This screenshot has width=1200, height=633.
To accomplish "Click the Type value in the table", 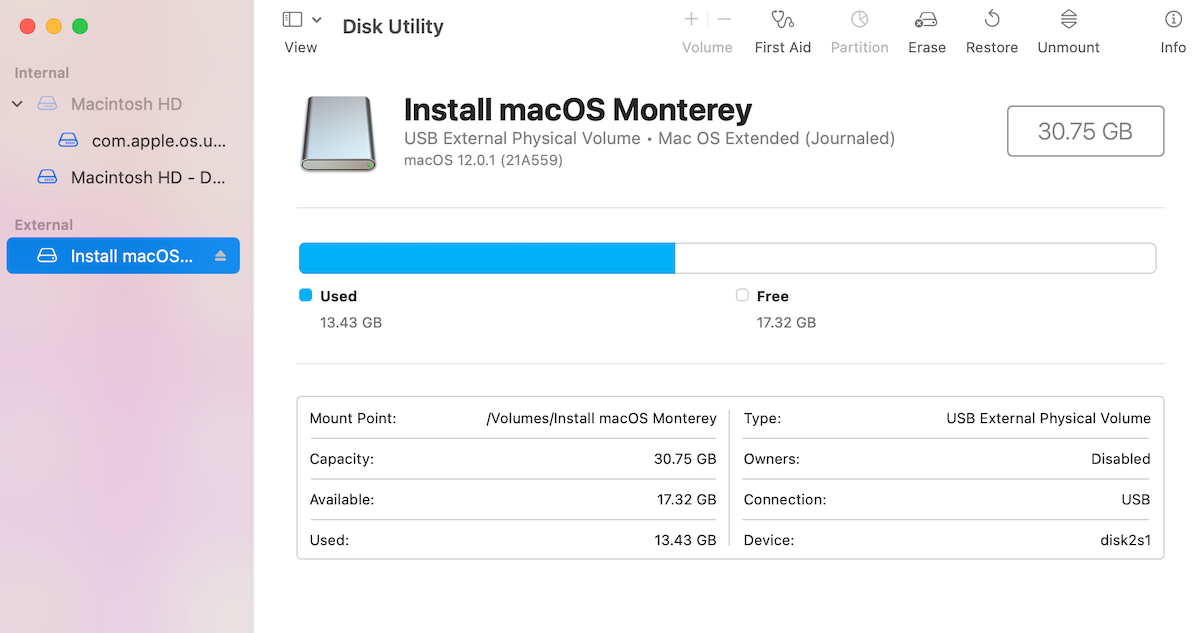I will click(x=1048, y=418).
